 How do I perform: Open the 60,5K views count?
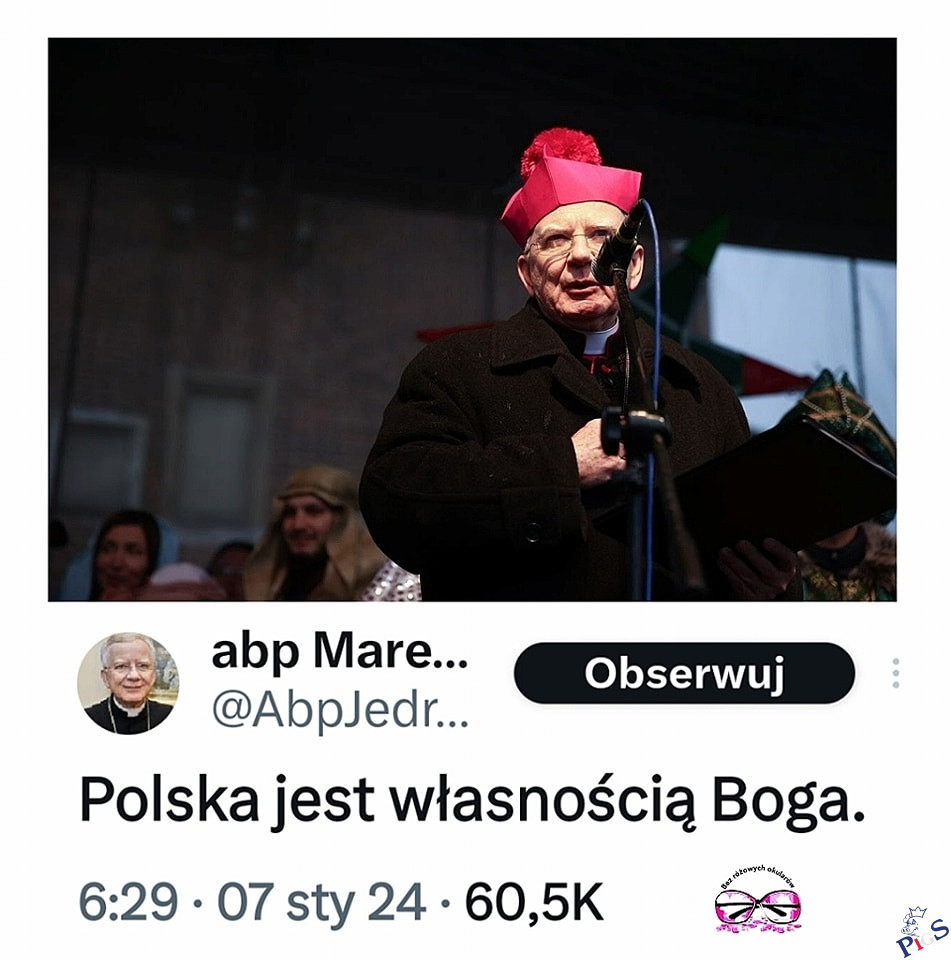[x=534, y=902]
